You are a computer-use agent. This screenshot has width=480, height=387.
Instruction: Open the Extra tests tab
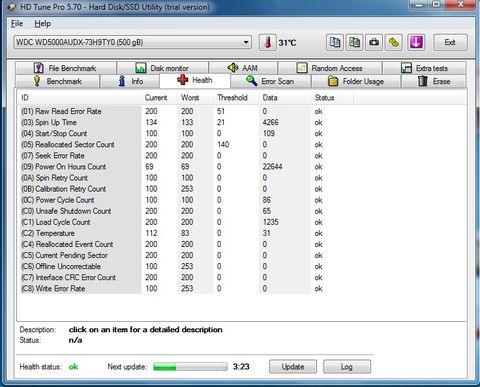(424, 68)
